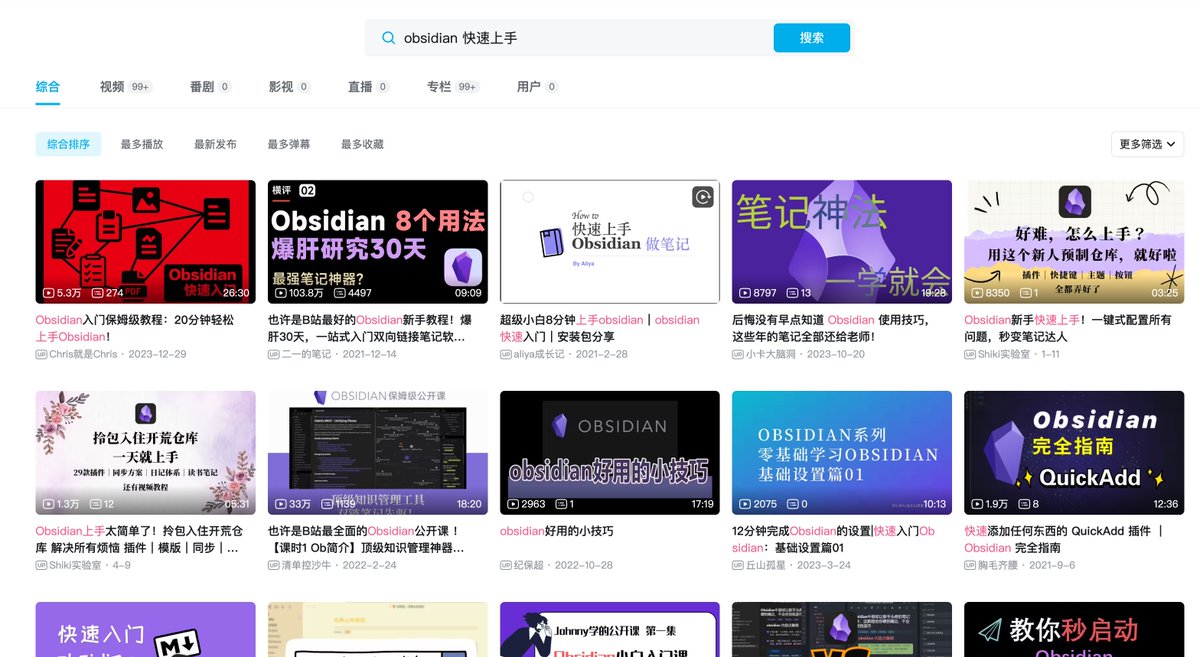The image size is (1200, 657).
Task: Visit uploader 清单控沙牛
Action: [x=306, y=565]
